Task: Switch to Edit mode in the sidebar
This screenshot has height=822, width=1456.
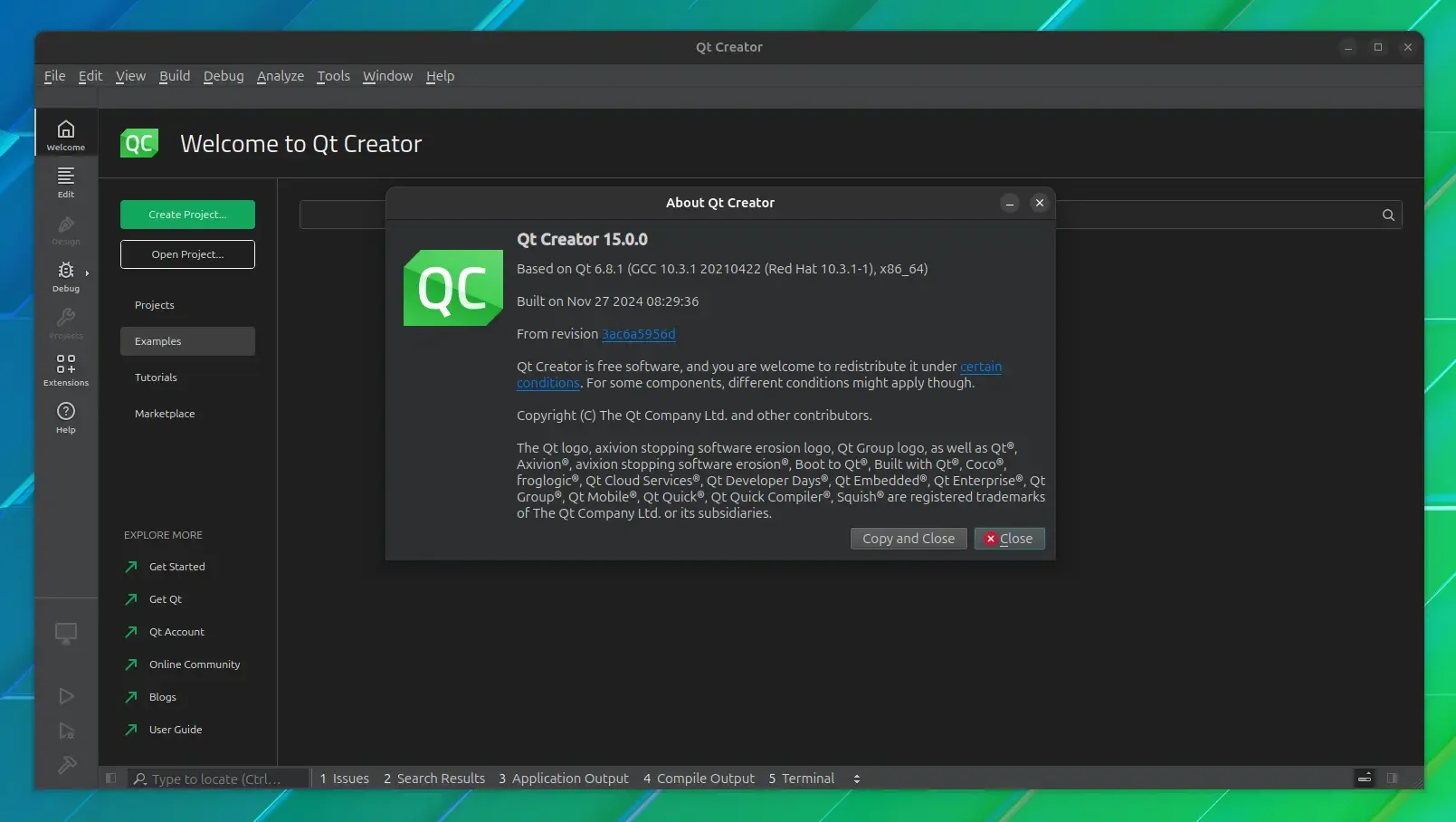Action: (66, 180)
